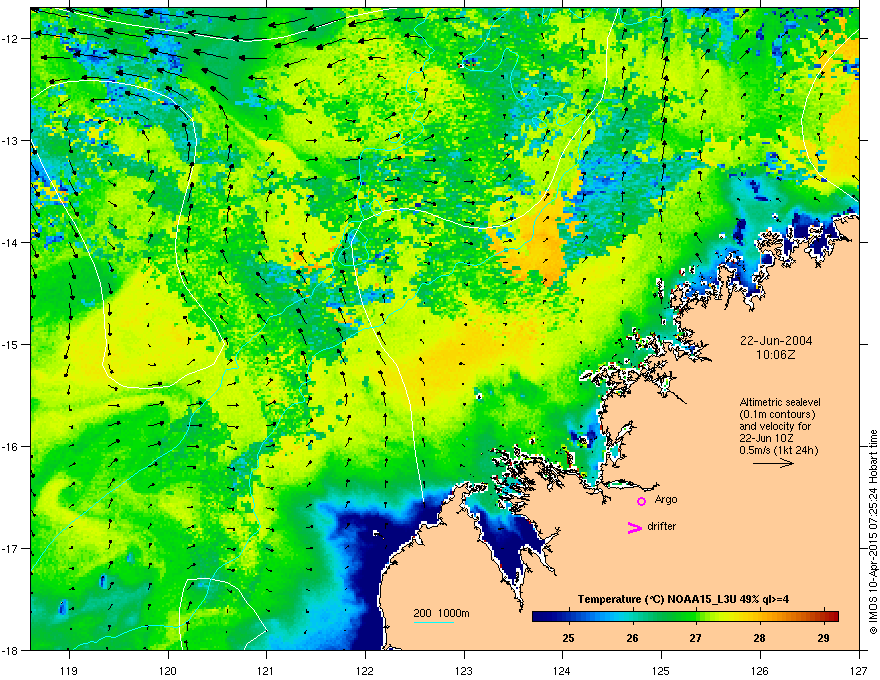Image resolution: width=880 pixels, height=680 pixels.
Task: Click longitude axis label 119
Action: (x=69, y=671)
